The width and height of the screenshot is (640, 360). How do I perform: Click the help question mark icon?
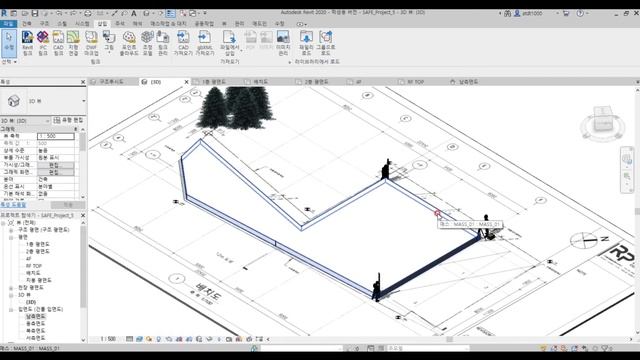580,13
